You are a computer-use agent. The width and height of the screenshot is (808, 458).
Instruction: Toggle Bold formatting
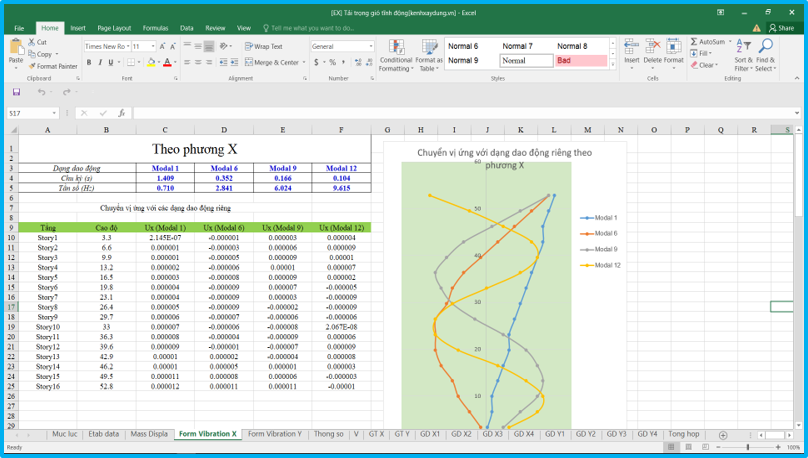coord(88,62)
